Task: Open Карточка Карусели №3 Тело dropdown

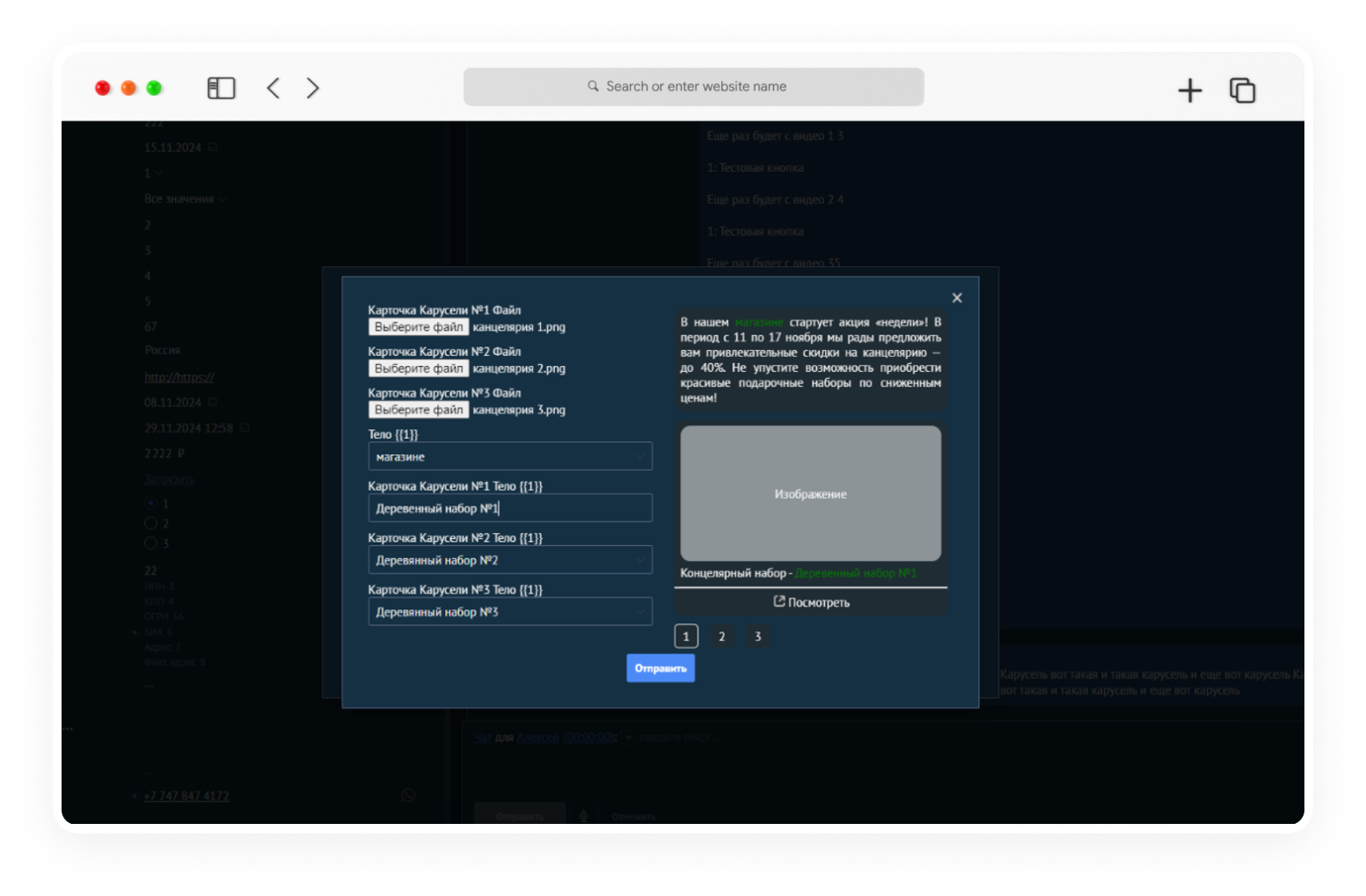Action: coord(510,612)
